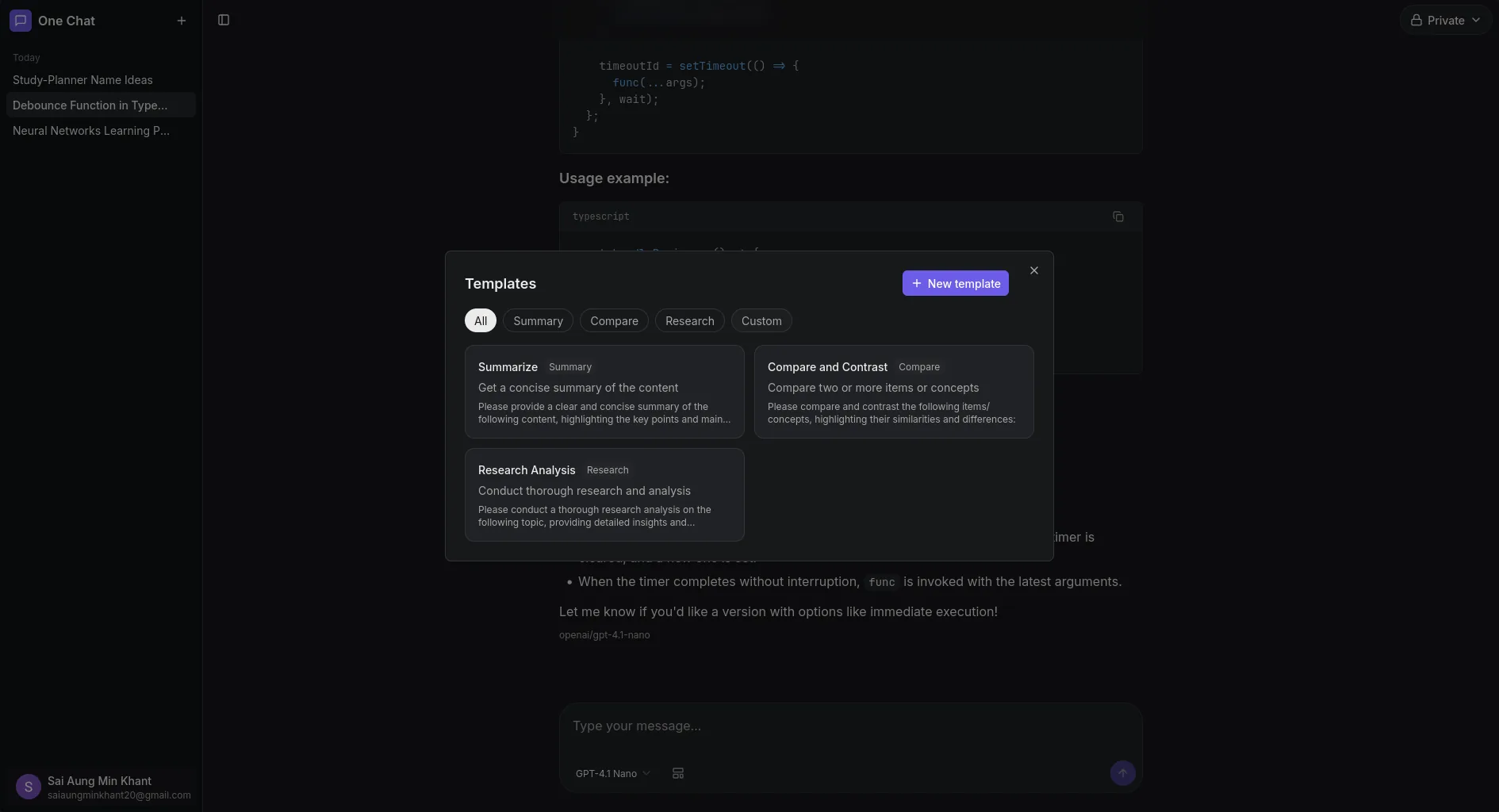The image size is (1499, 812).
Task: Click the Sai Aung Min Khant account name
Action: [x=99, y=781]
